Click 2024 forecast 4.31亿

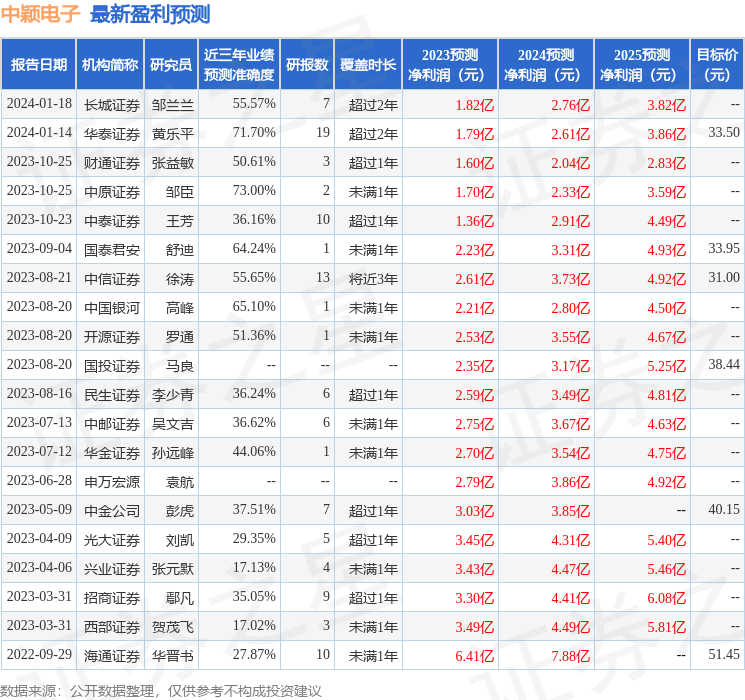tap(570, 540)
